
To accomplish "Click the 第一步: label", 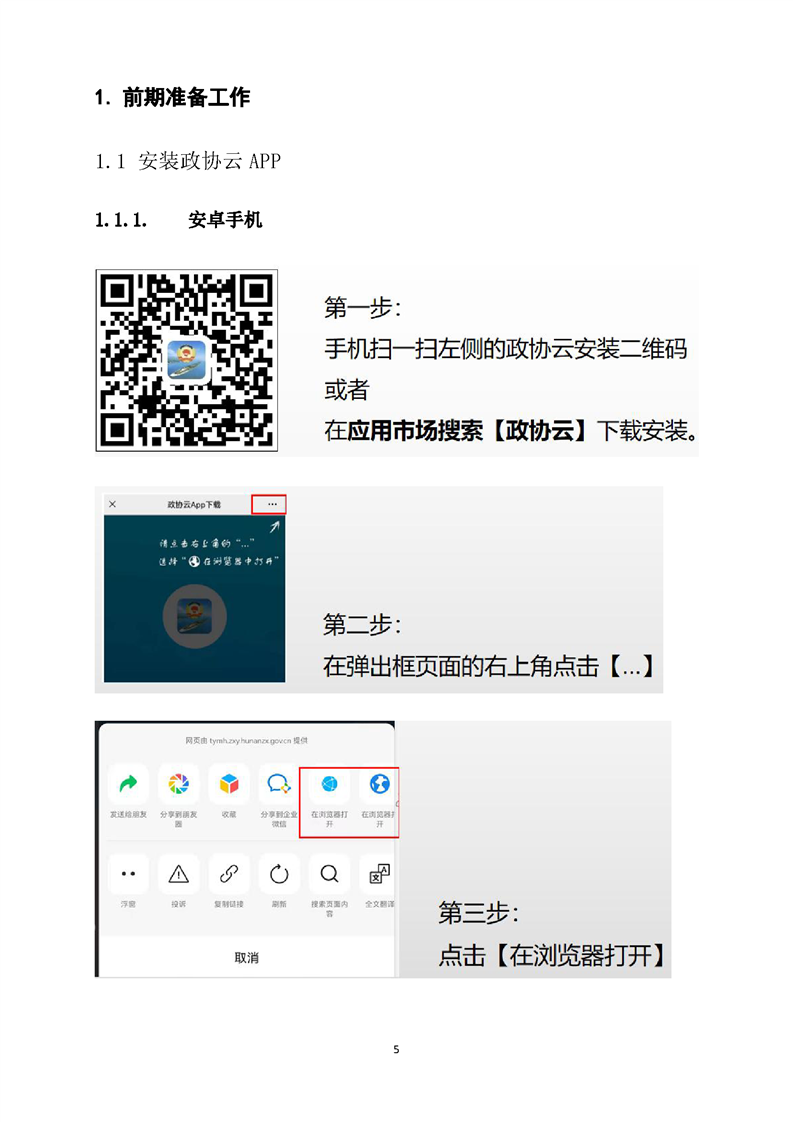I will pos(363,308).
